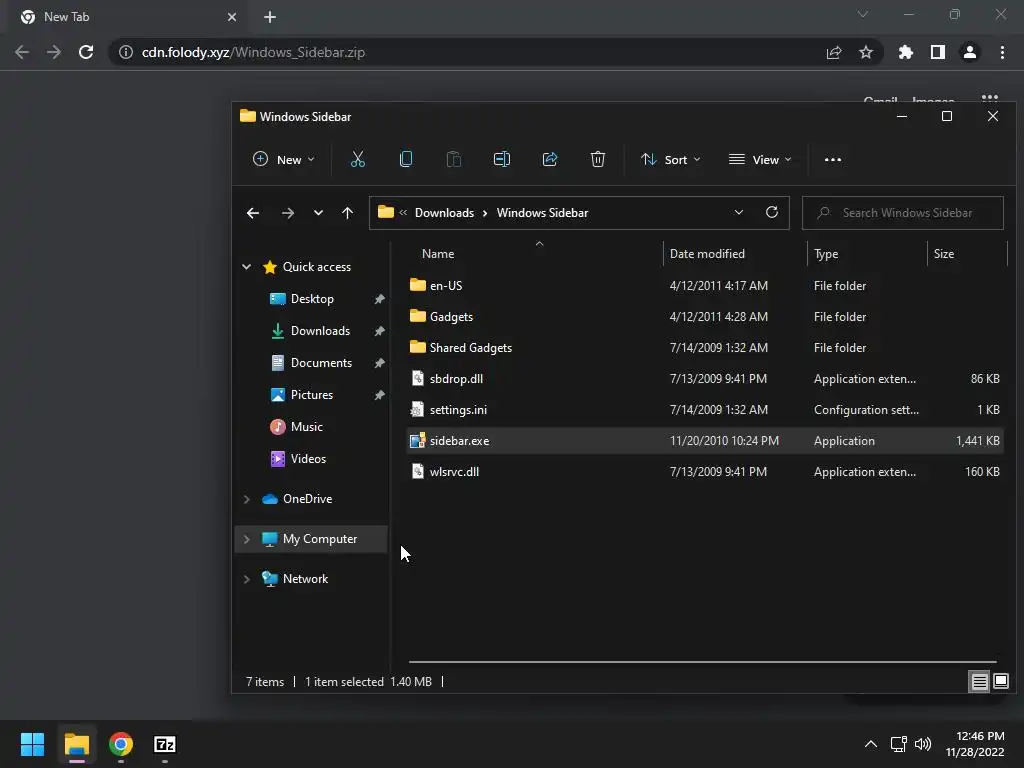Collapse the Quick access tree
This screenshot has height=768, width=1024.
(x=247, y=267)
